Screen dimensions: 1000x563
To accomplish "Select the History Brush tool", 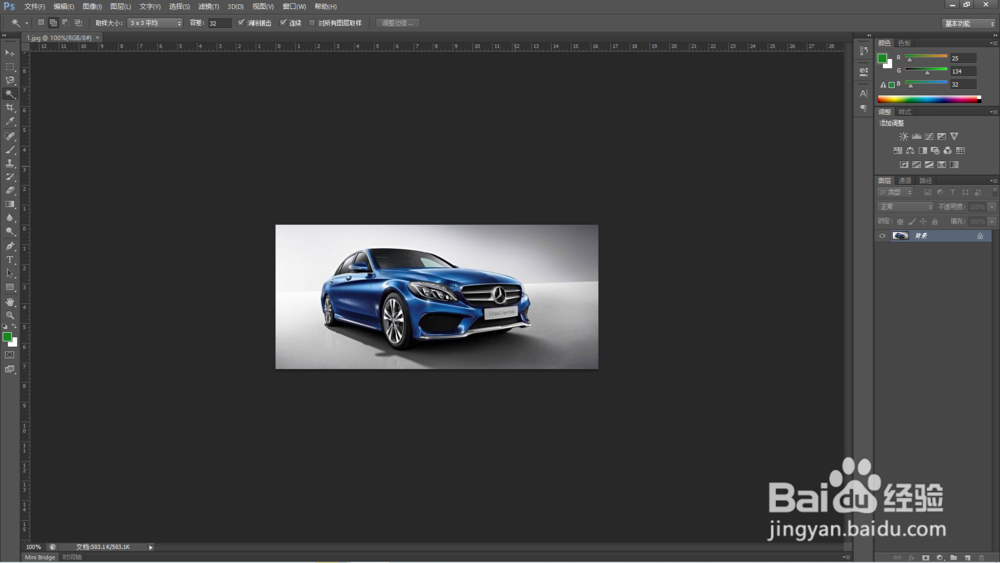I will [x=10, y=177].
